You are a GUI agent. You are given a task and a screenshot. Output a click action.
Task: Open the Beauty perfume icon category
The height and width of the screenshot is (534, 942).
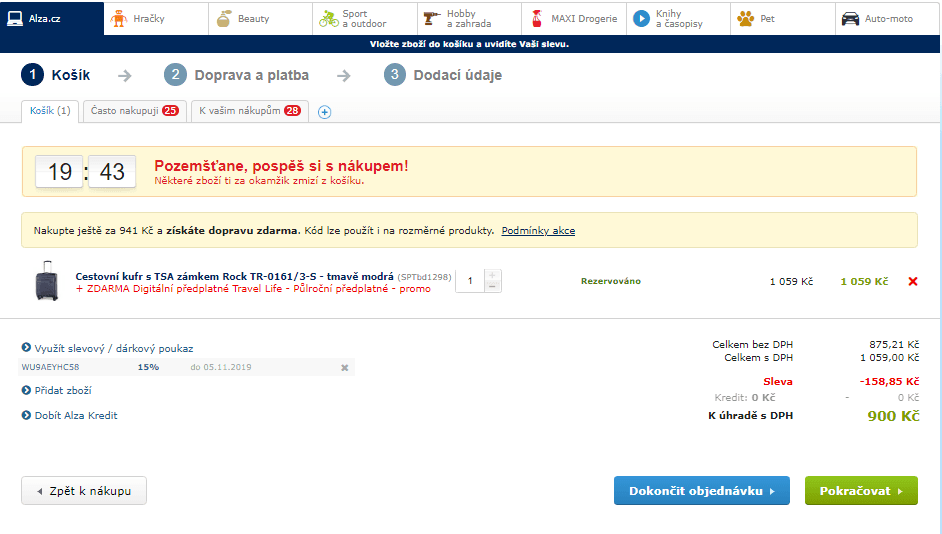224,18
